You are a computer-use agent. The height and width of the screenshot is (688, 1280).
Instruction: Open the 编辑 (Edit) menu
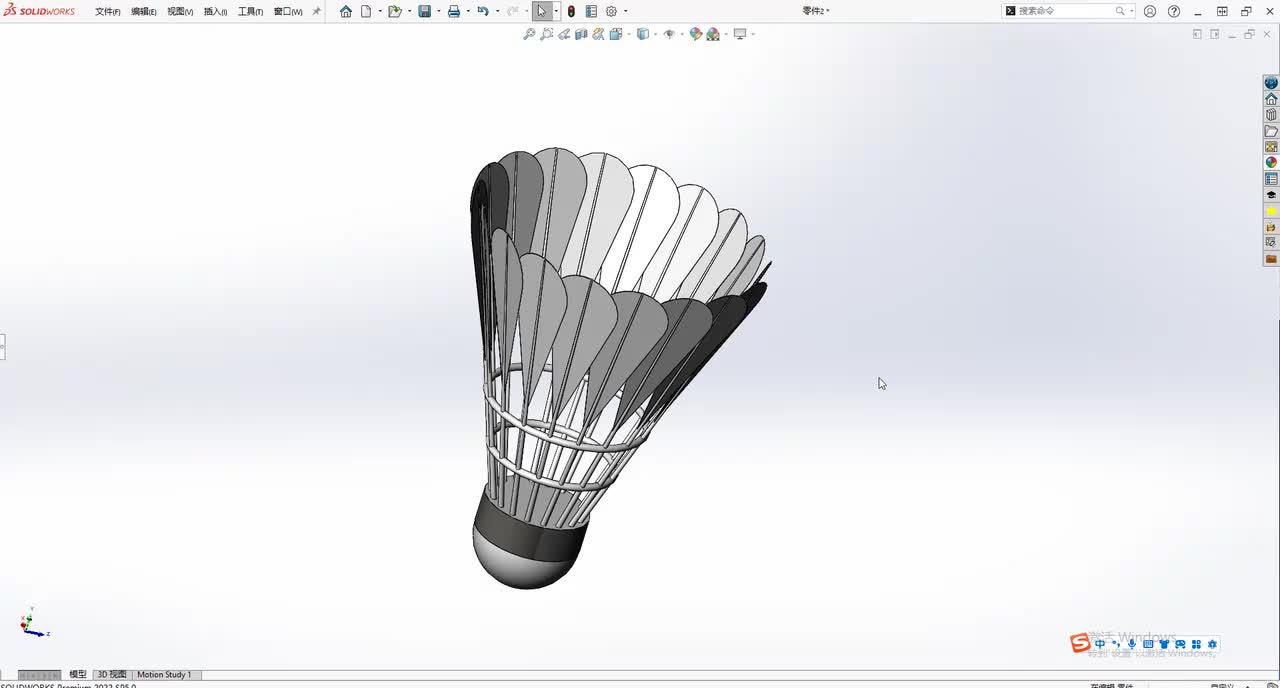point(144,11)
